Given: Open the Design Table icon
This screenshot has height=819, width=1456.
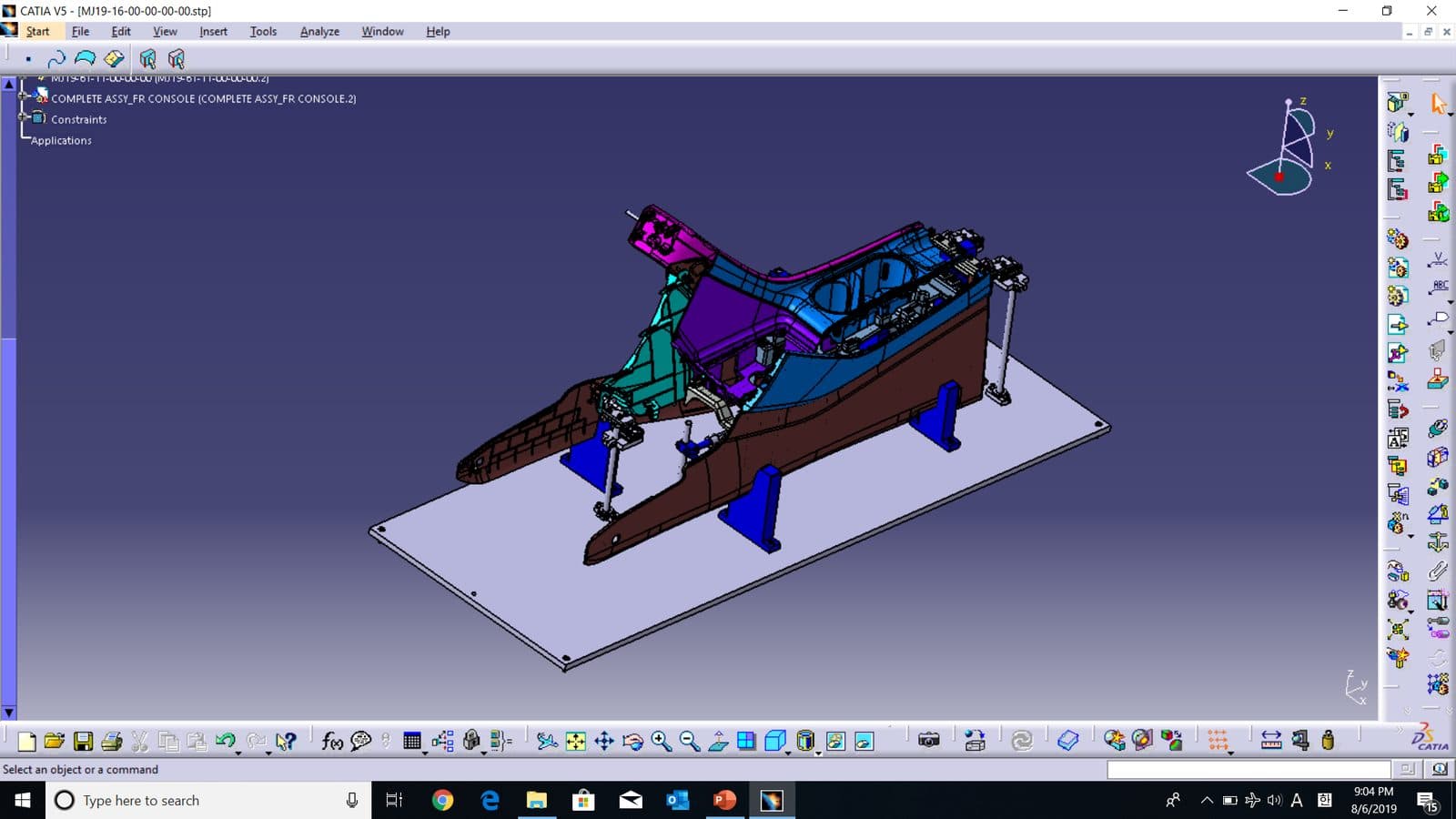Looking at the screenshot, I should click(x=412, y=741).
